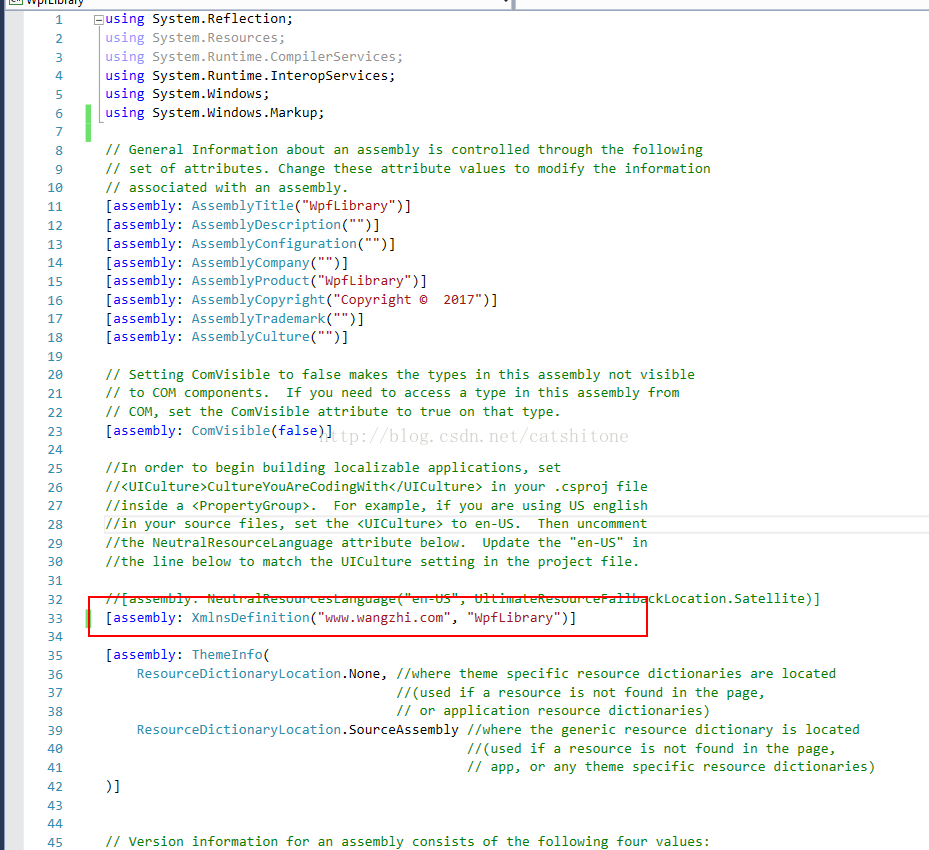Click the '//inside a <PropertyGroup>' comment line

[x=376, y=506]
